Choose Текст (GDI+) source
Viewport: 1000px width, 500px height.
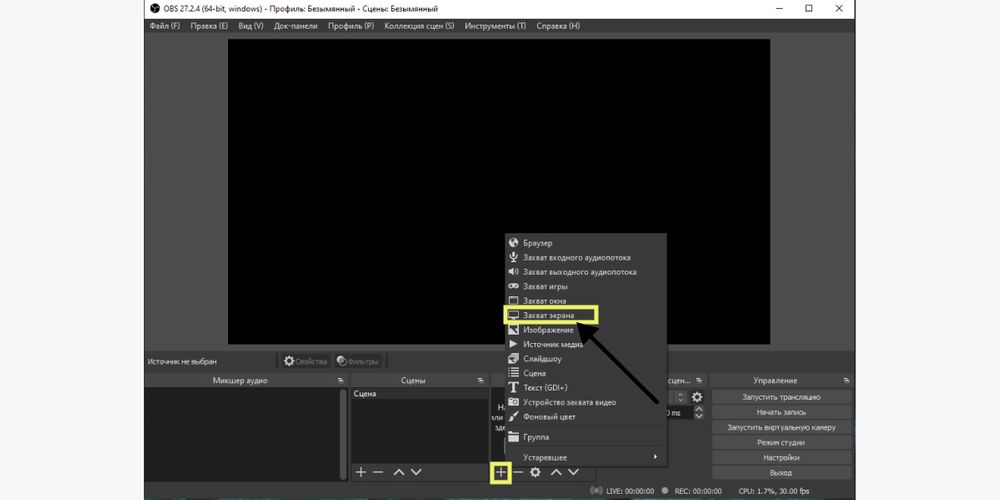585,388
